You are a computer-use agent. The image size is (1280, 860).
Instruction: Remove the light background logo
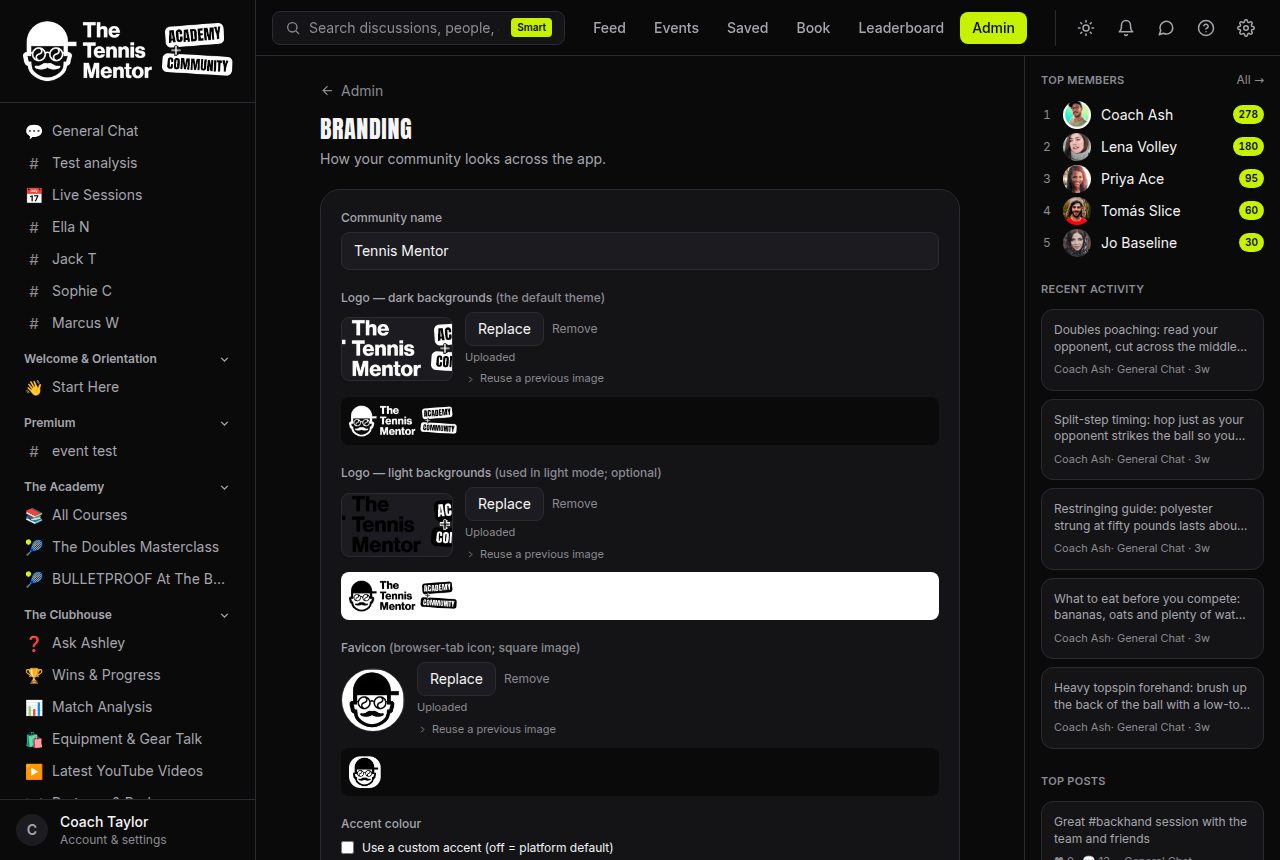pos(575,504)
